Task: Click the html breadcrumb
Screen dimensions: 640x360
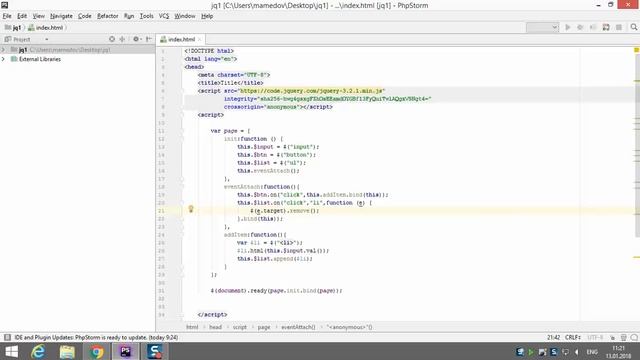Action: coord(192,327)
